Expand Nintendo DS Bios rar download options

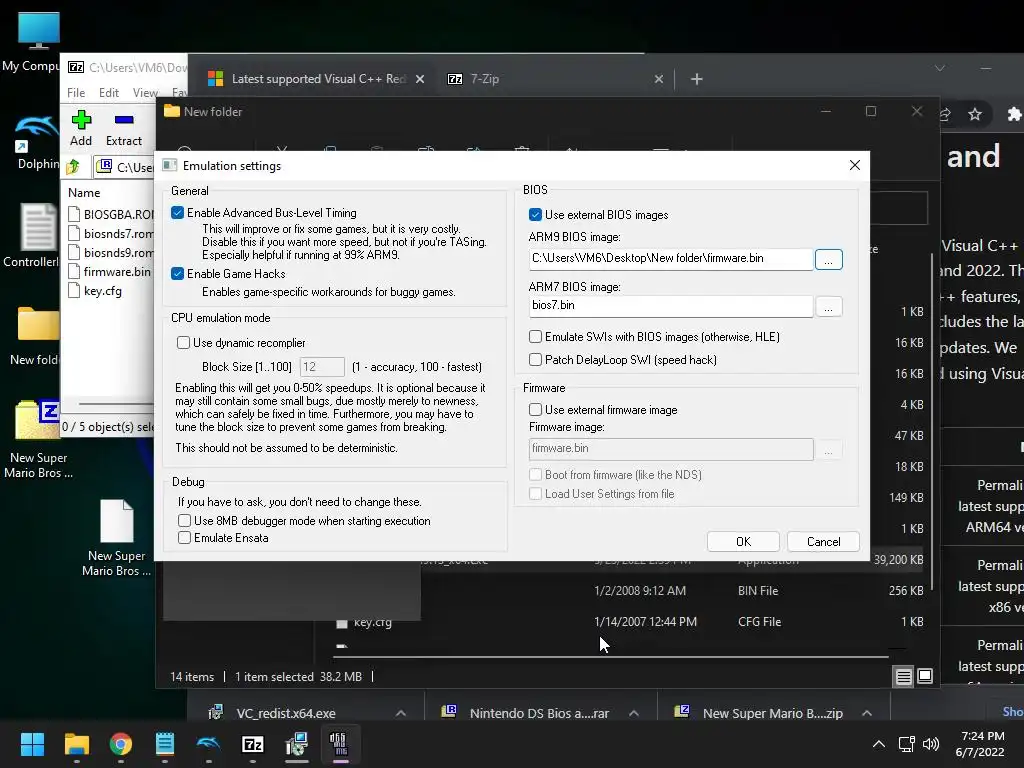[633, 713]
